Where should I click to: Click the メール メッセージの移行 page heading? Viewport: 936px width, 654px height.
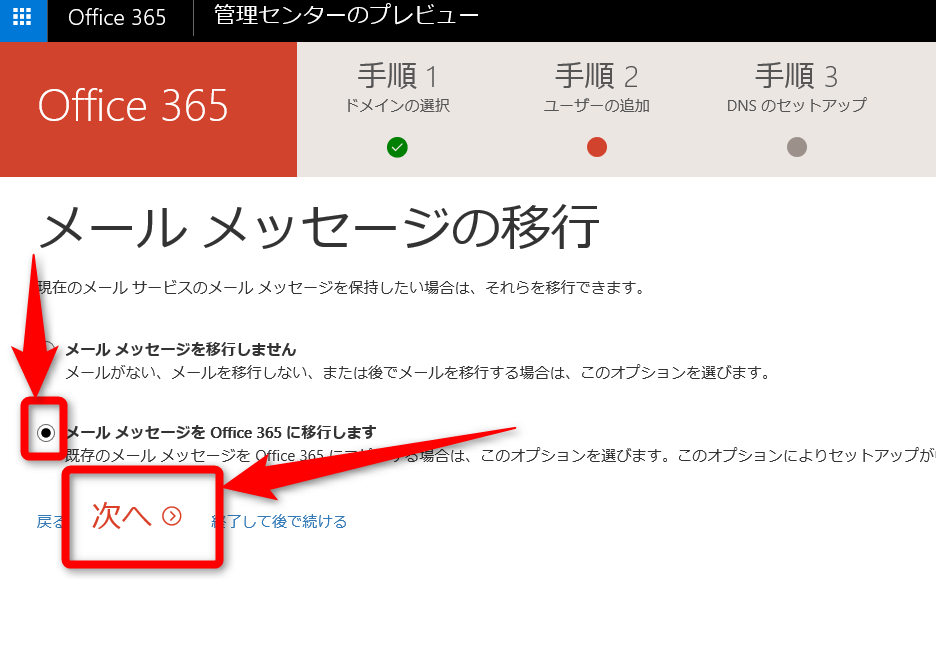click(x=318, y=228)
